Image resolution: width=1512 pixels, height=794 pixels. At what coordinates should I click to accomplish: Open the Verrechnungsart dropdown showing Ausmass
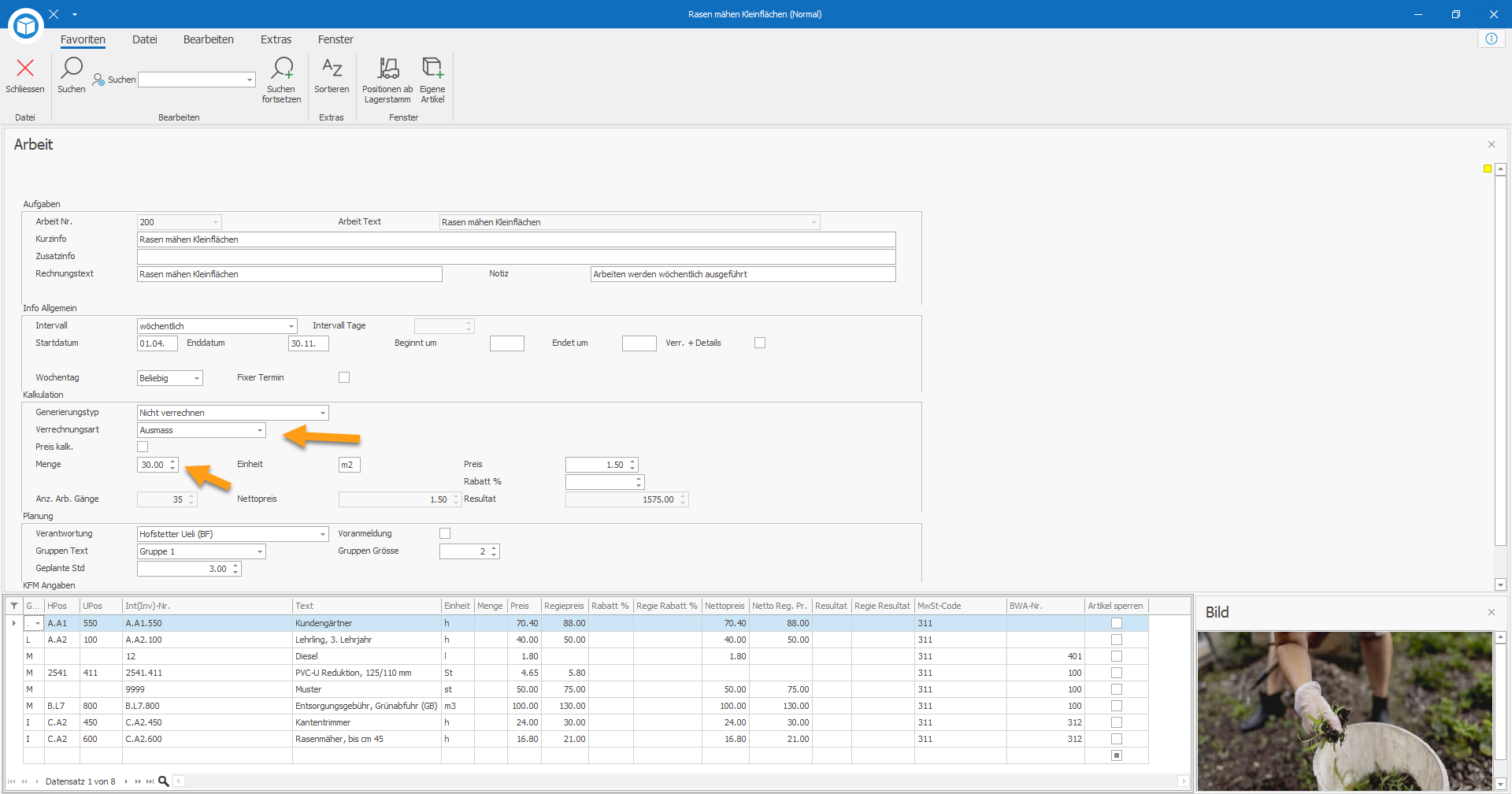coord(259,430)
